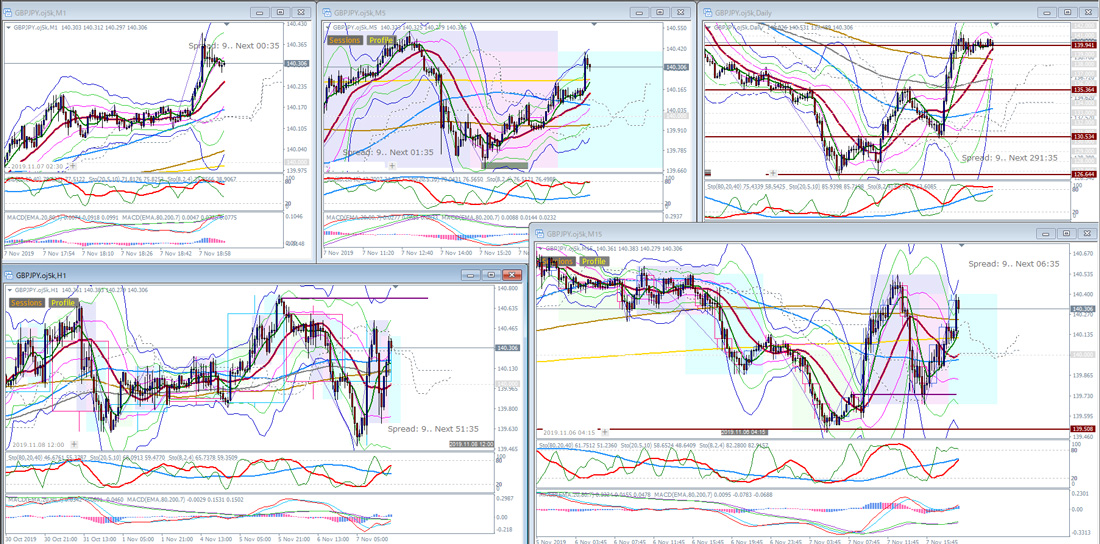
Task: Maximize the GBPJPY M15 chart window
Action: (x=1066, y=233)
